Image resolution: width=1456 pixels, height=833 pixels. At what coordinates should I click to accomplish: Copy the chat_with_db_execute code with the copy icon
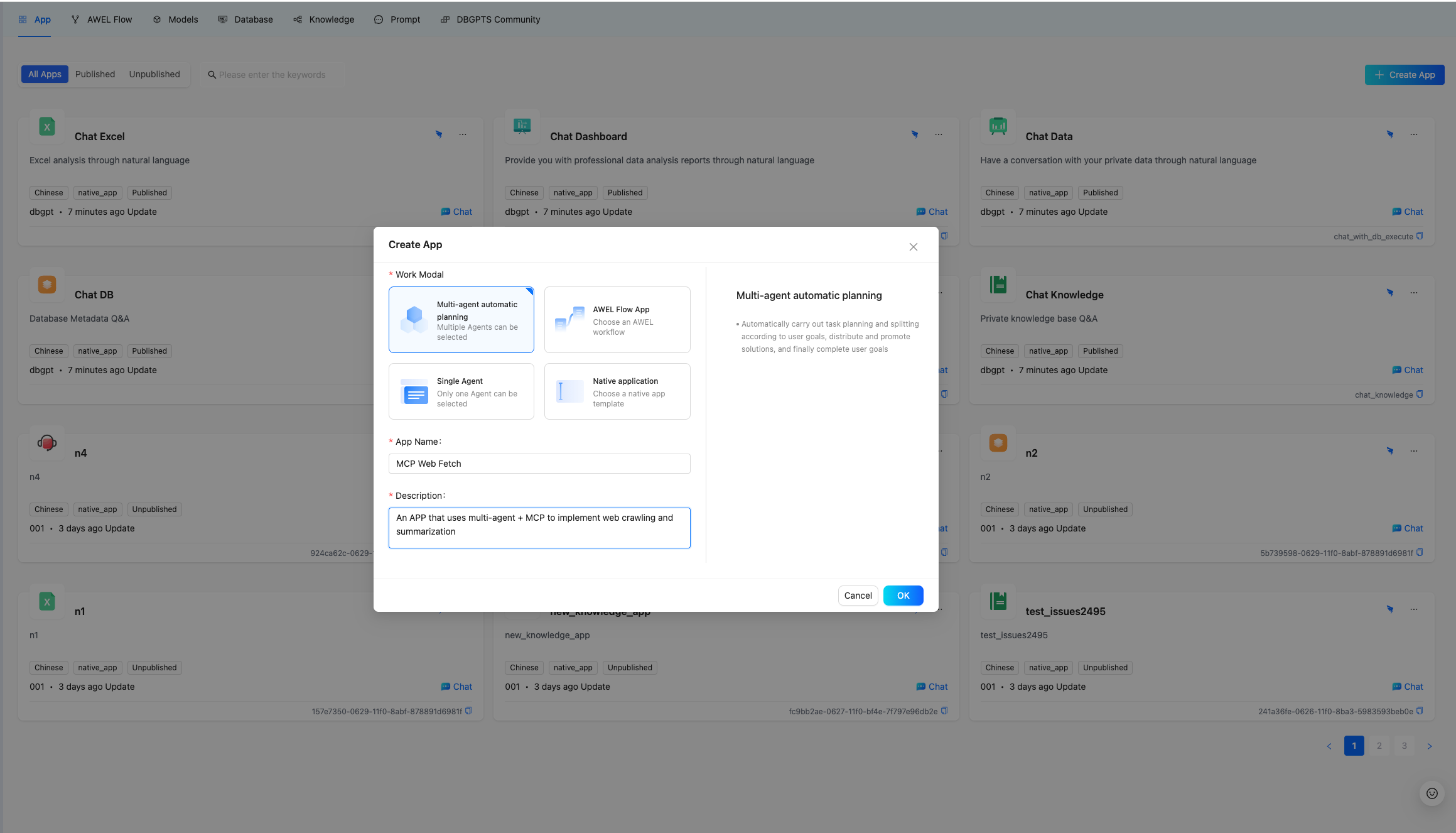pyautogui.click(x=1420, y=236)
